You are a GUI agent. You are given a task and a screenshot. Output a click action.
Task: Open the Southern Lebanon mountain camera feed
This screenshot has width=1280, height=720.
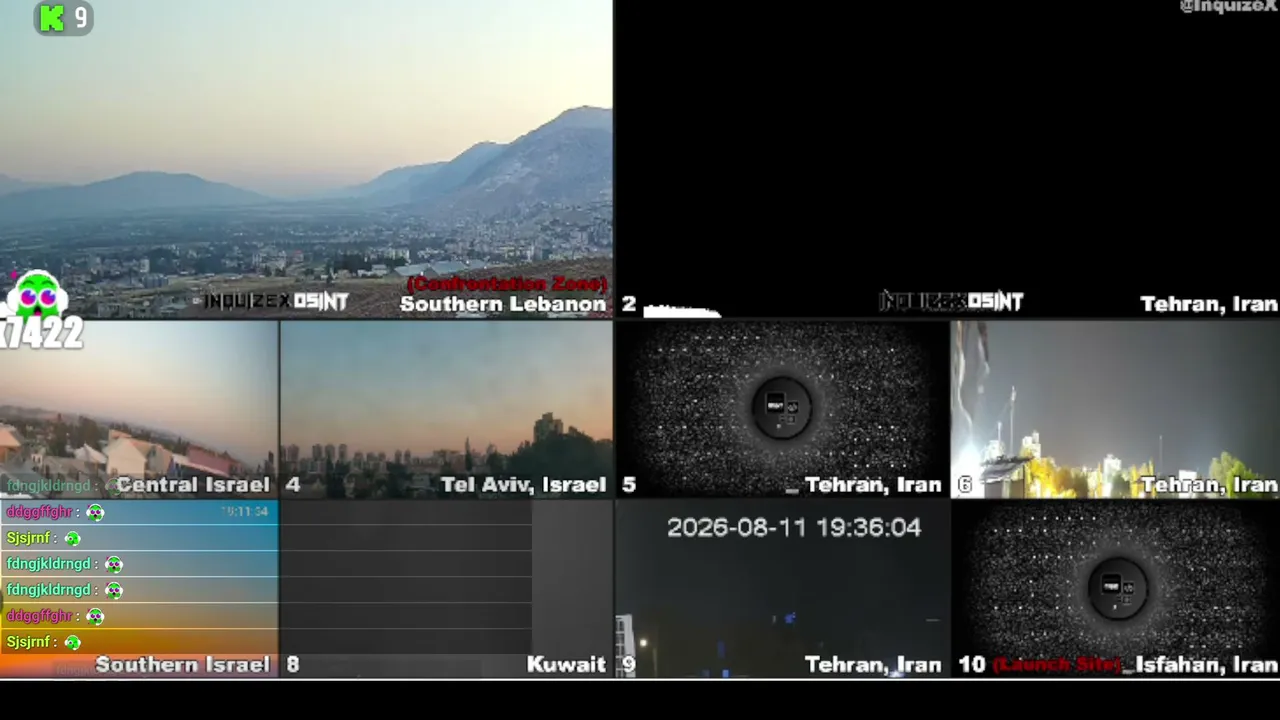[306, 159]
